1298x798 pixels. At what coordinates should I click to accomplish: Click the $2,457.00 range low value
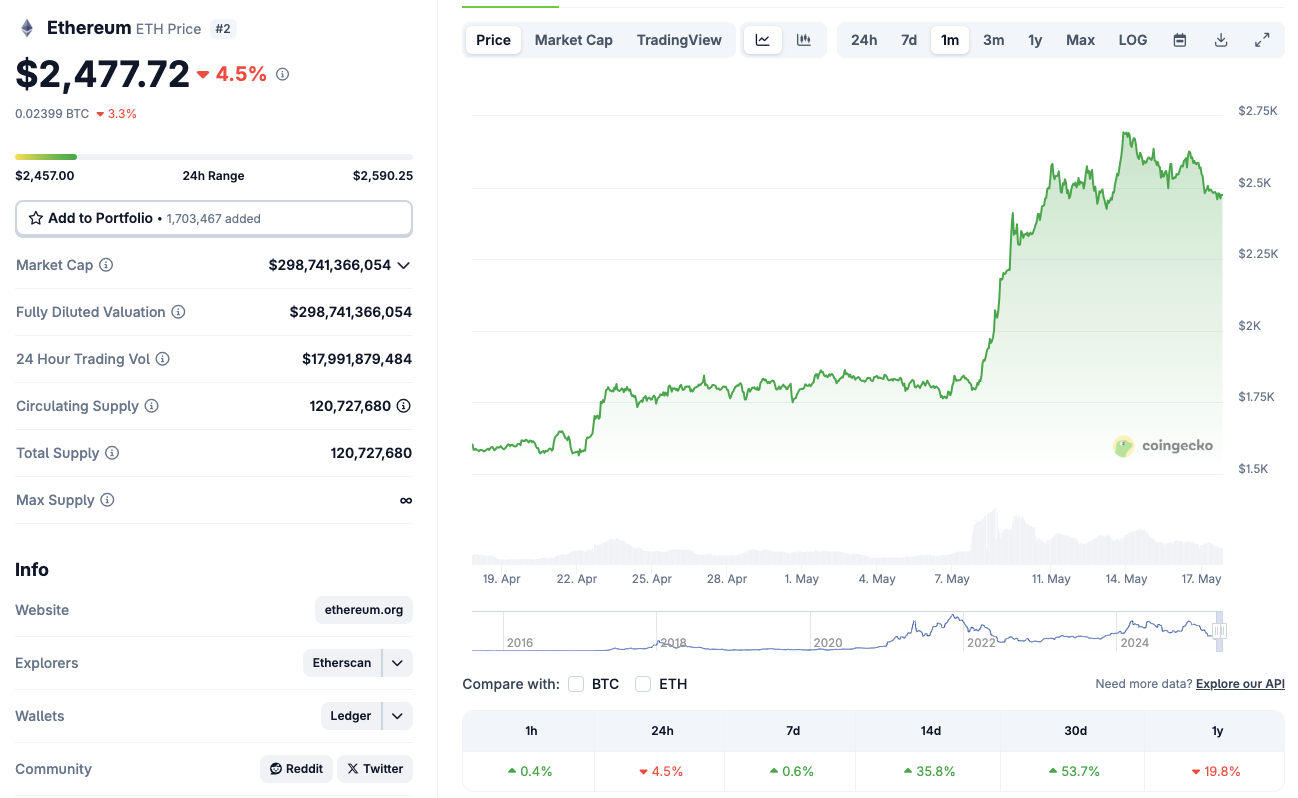point(45,176)
